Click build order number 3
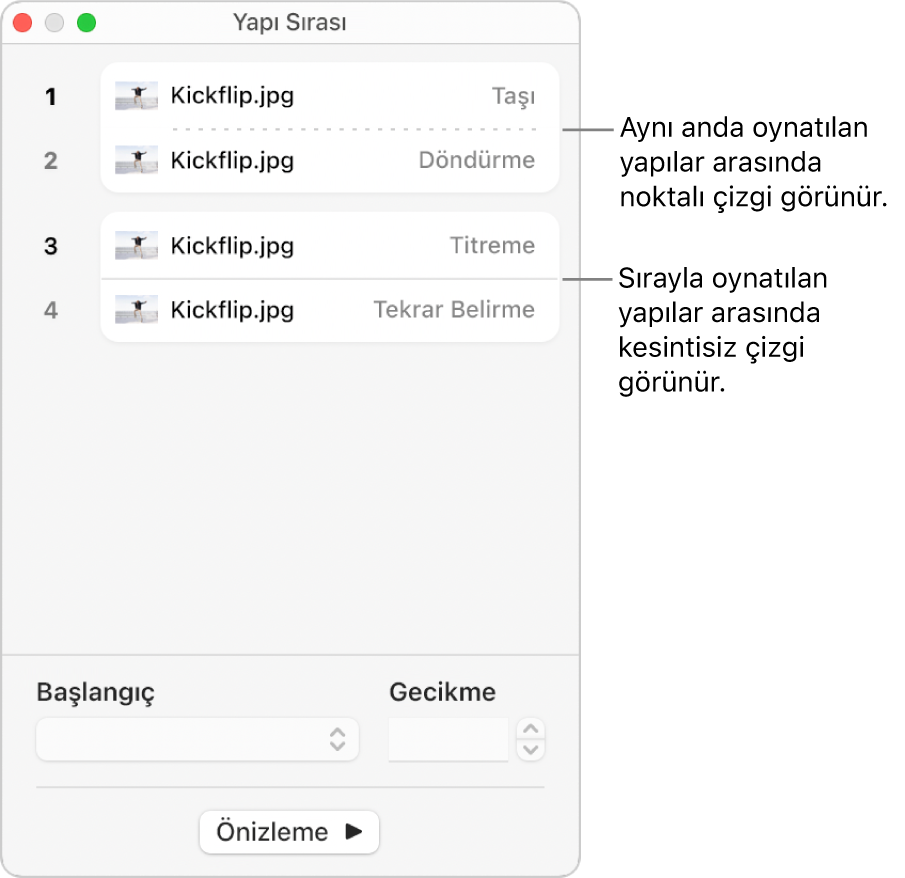The height and width of the screenshot is (878, 905). tap(51, 246)
